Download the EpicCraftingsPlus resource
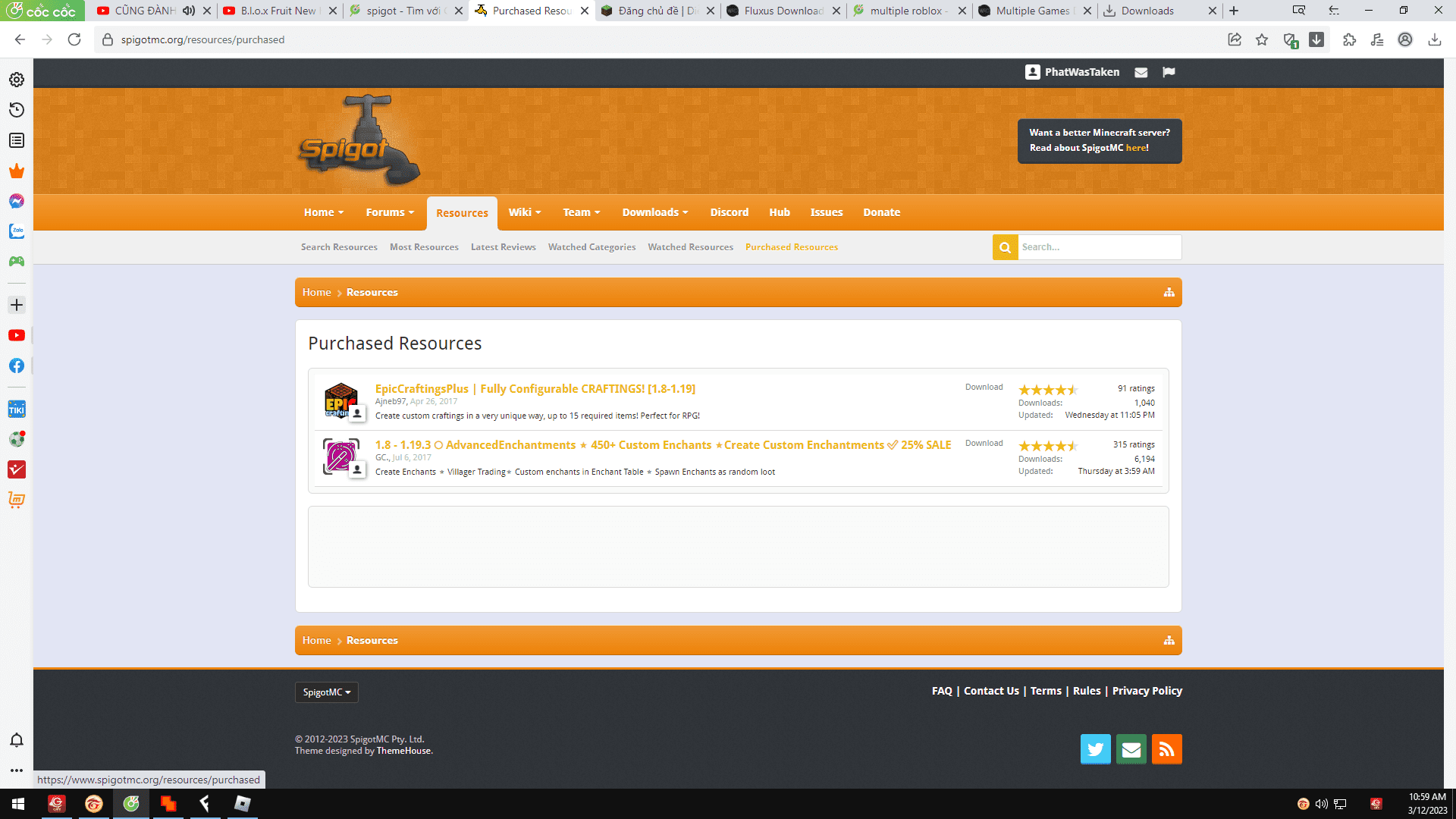The image size is (1456, 819). (x=984, y=388)
